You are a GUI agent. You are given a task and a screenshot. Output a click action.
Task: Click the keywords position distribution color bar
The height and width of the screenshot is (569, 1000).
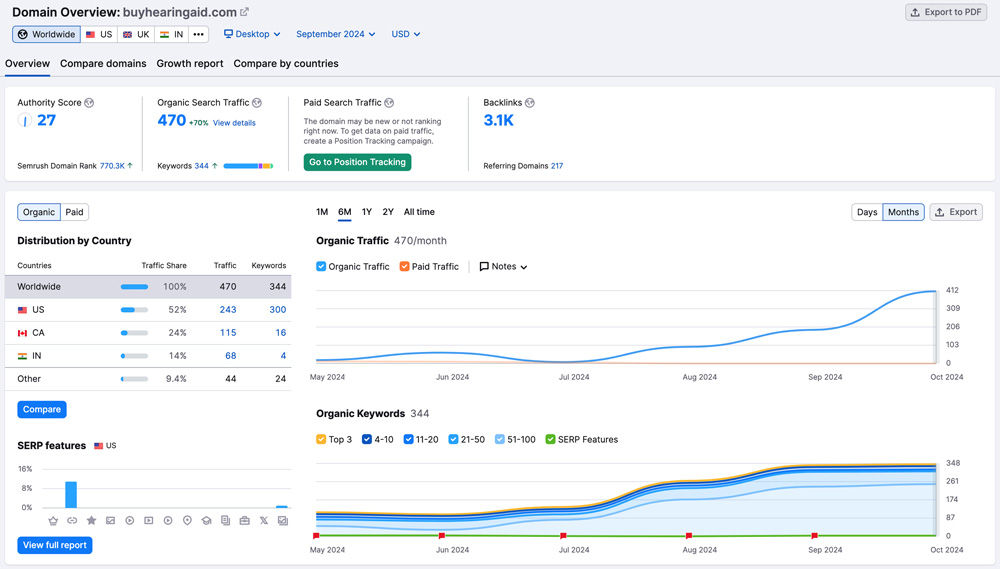pos(248,166)
